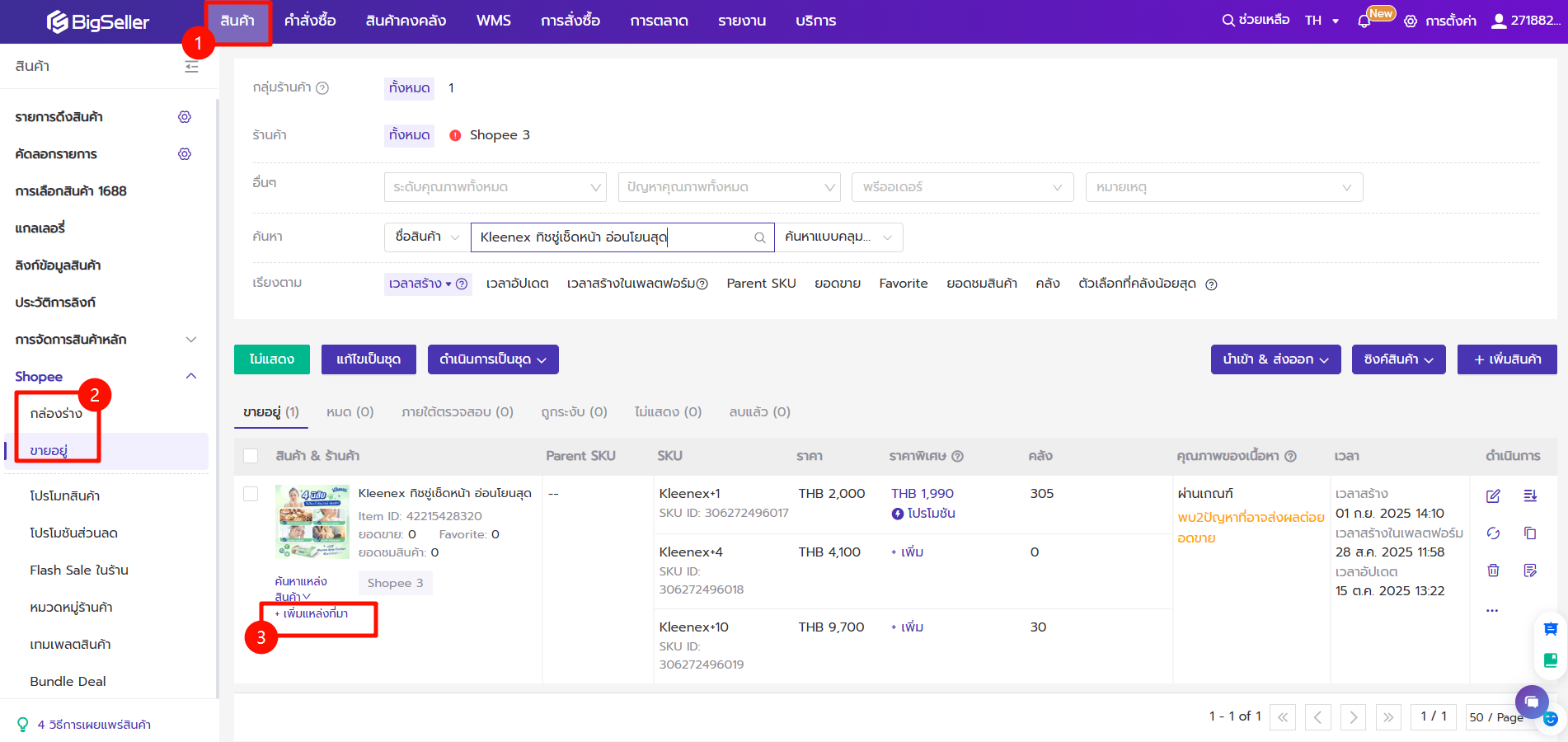Click the sync refresh icon for the Kleenex product
Screen dimensions: 1568x742
pyautogui.click(x=1493, y=533)
